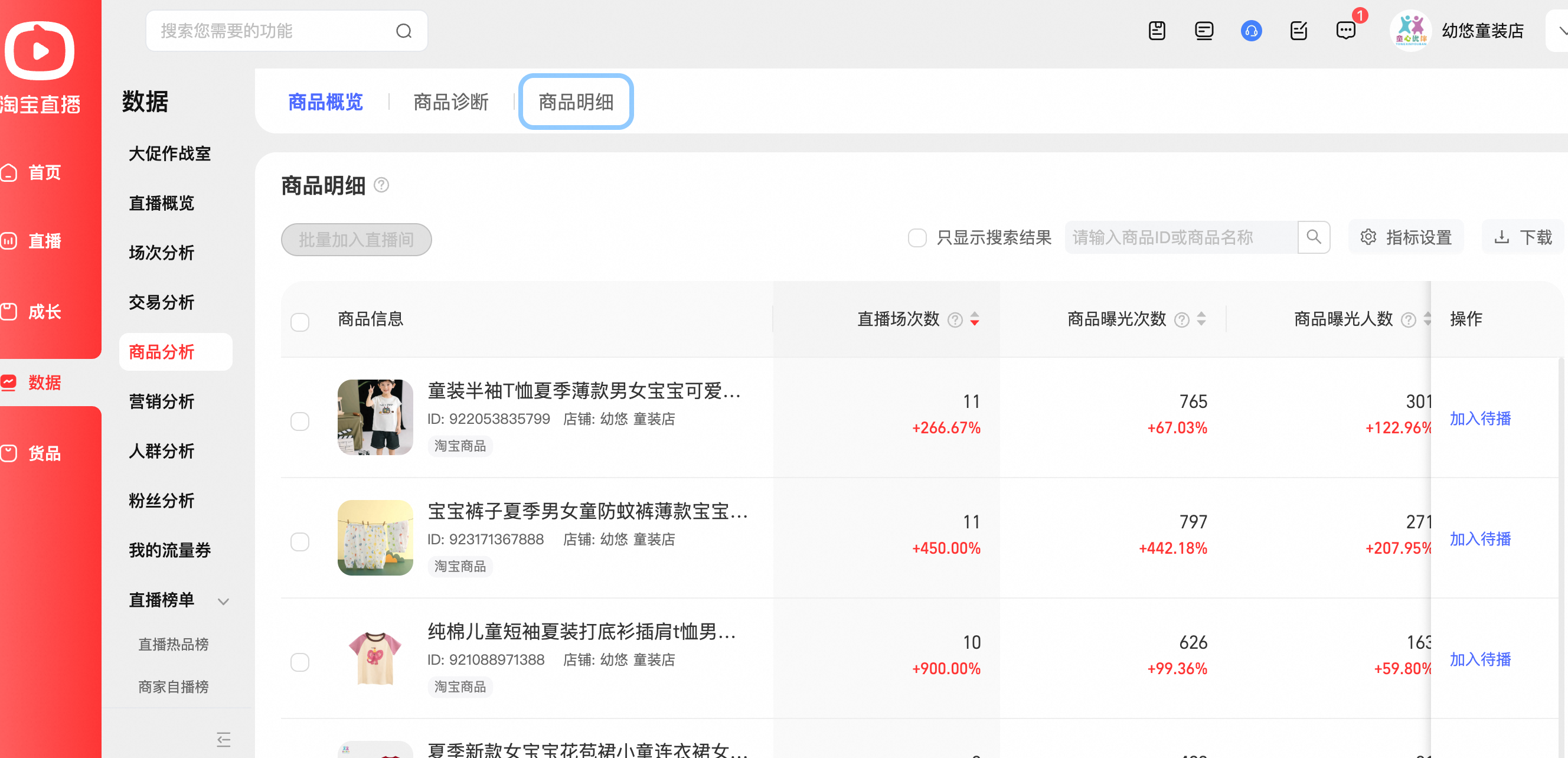Click the Taobao Live logo icon

[x=40, y=51]
